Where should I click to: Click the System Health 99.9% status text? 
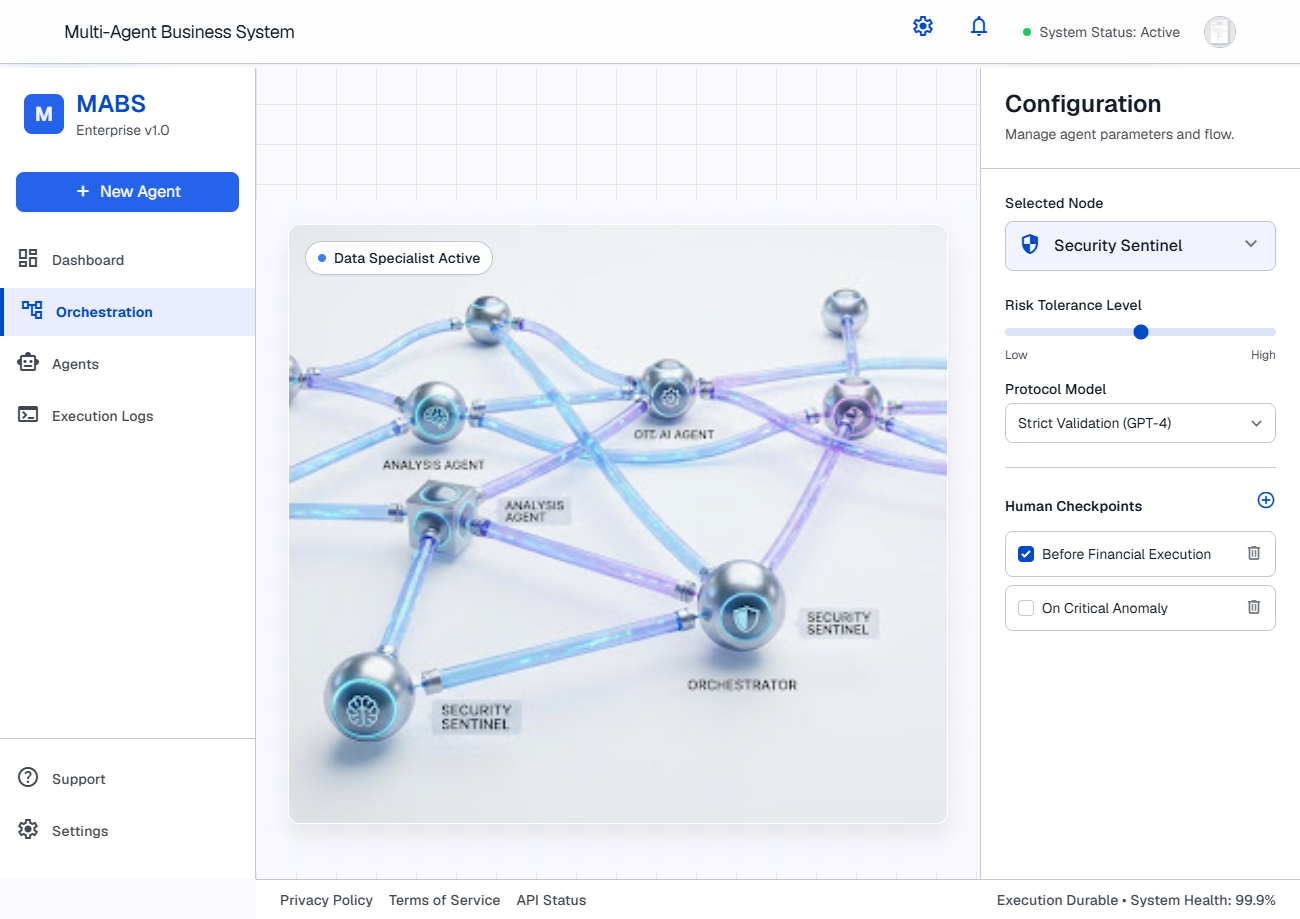click(1203, 900)
